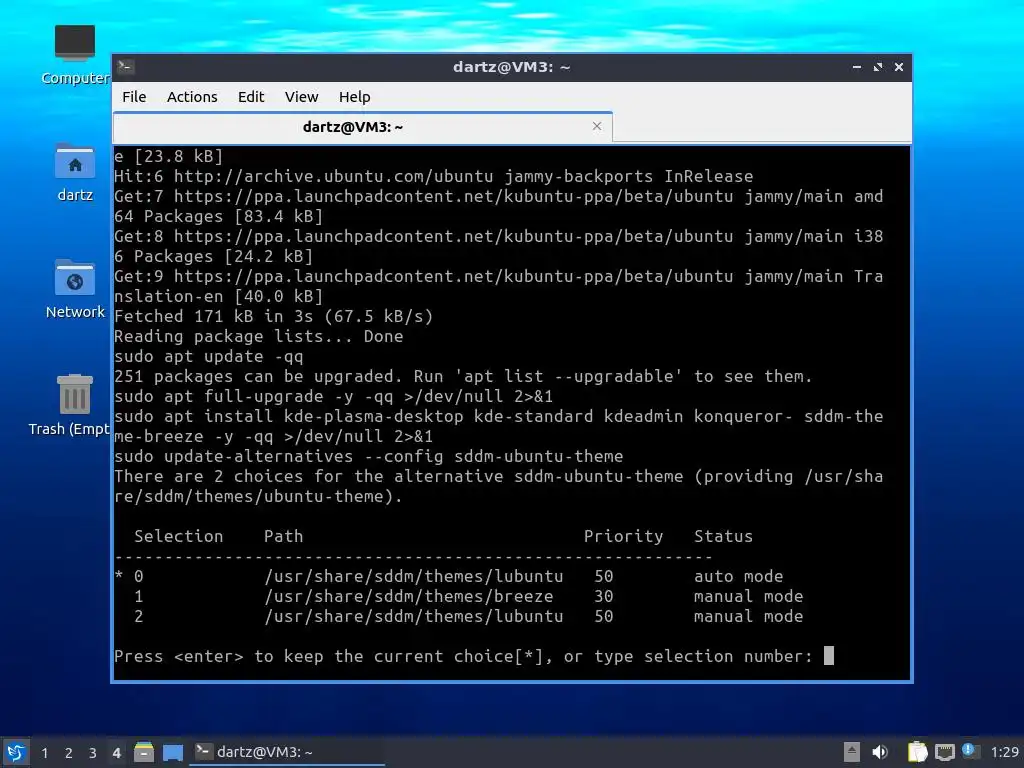Open the volume control tray icon
This screenshot has height=768, width=1024.
[880, 752]
